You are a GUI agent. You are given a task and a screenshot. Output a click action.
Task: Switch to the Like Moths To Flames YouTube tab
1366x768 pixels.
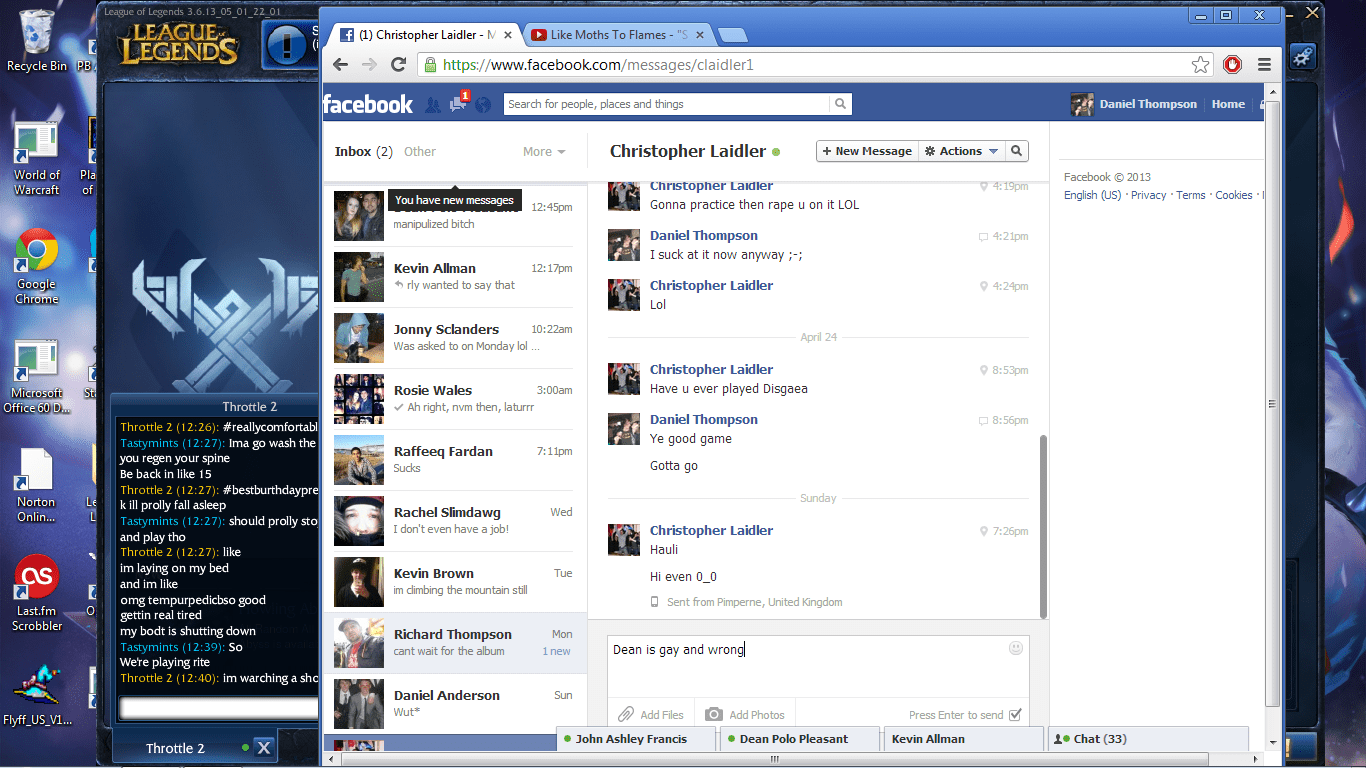coord(618,35)
